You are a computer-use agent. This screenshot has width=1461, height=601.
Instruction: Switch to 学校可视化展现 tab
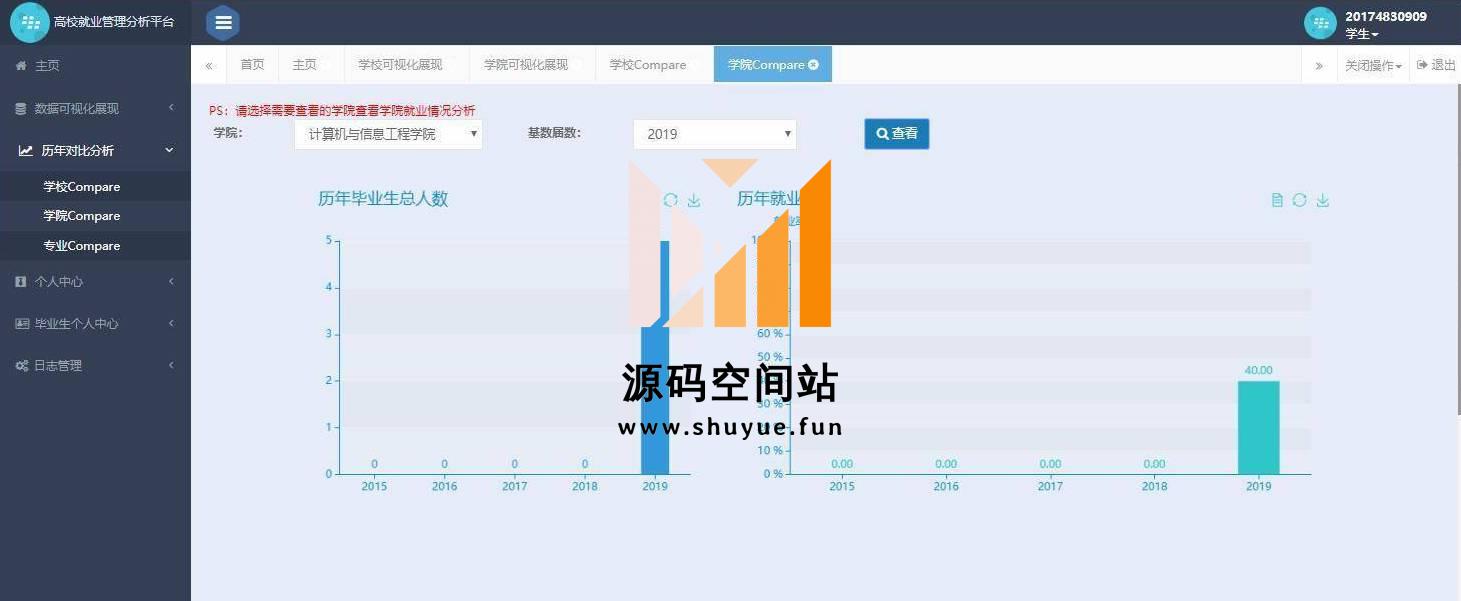pos(400,65)
